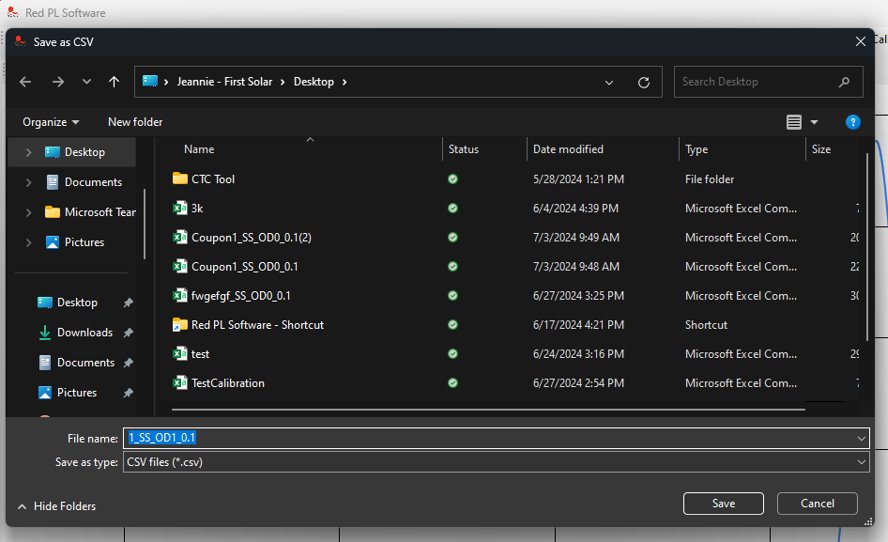The height and width of the screenshot is (542, 888).
Task: Expand the Microsoft Teams tree node
Action: [x=28, y=212]
